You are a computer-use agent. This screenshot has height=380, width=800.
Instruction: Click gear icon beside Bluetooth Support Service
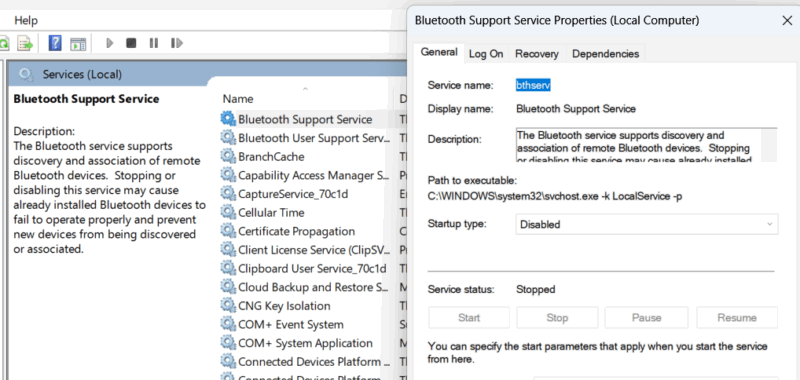[228, 119]
